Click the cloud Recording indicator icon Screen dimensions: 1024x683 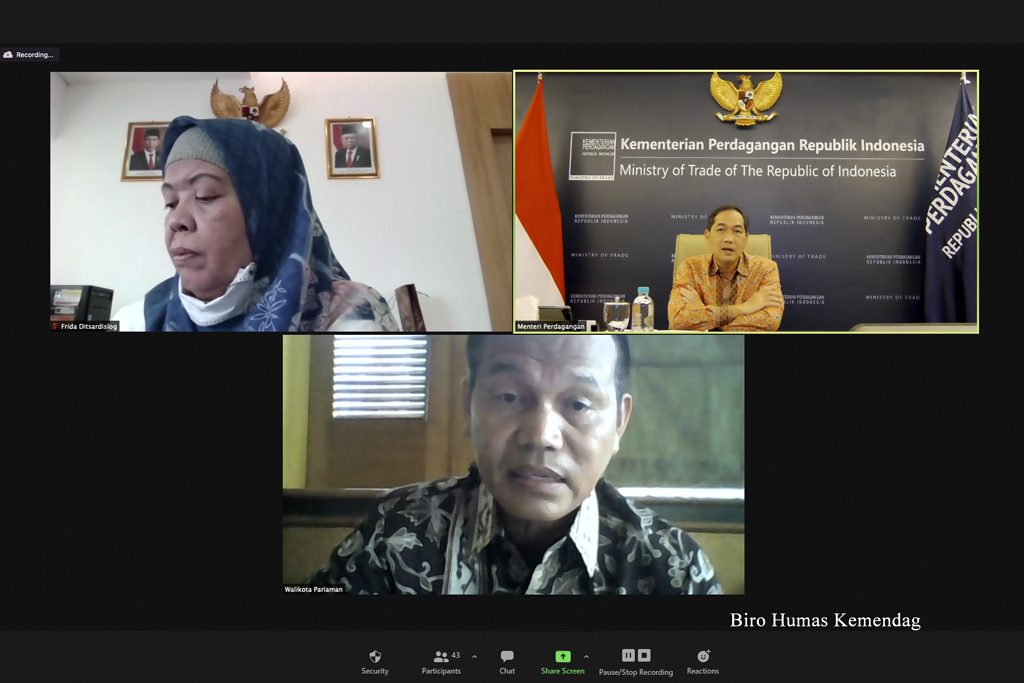(x=8, y=55)
